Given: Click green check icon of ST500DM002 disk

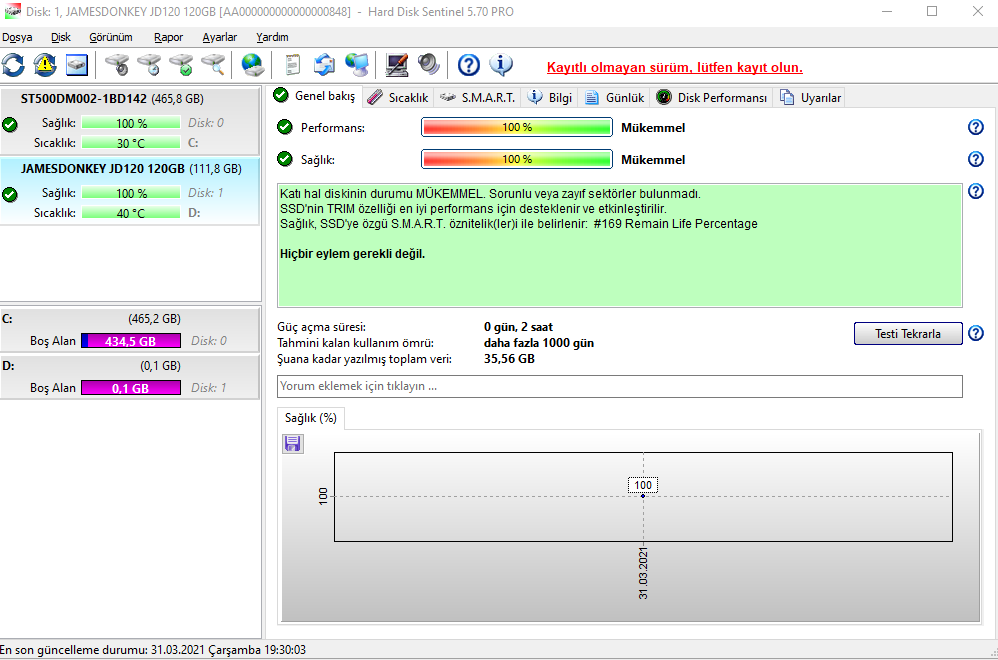Looking at the screenshot, I should point(10,125).
